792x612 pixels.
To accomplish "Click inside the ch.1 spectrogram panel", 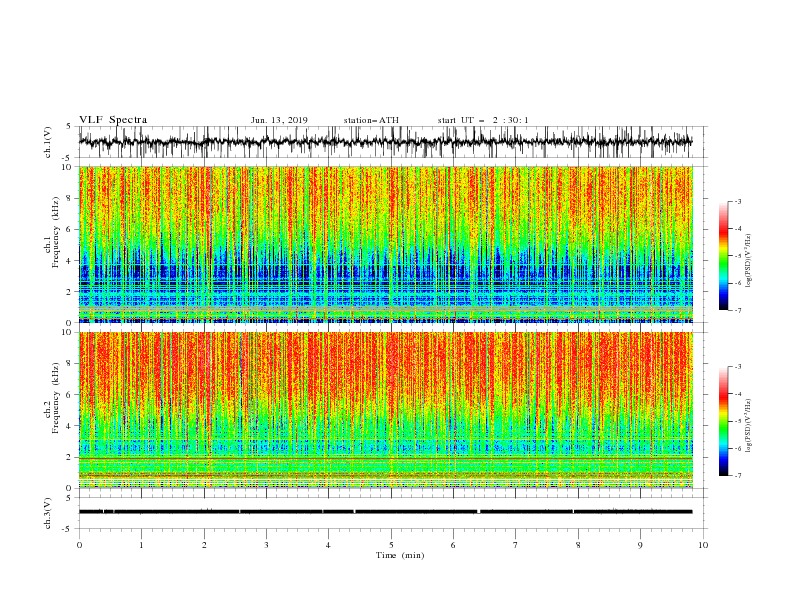I will [386, 244].
